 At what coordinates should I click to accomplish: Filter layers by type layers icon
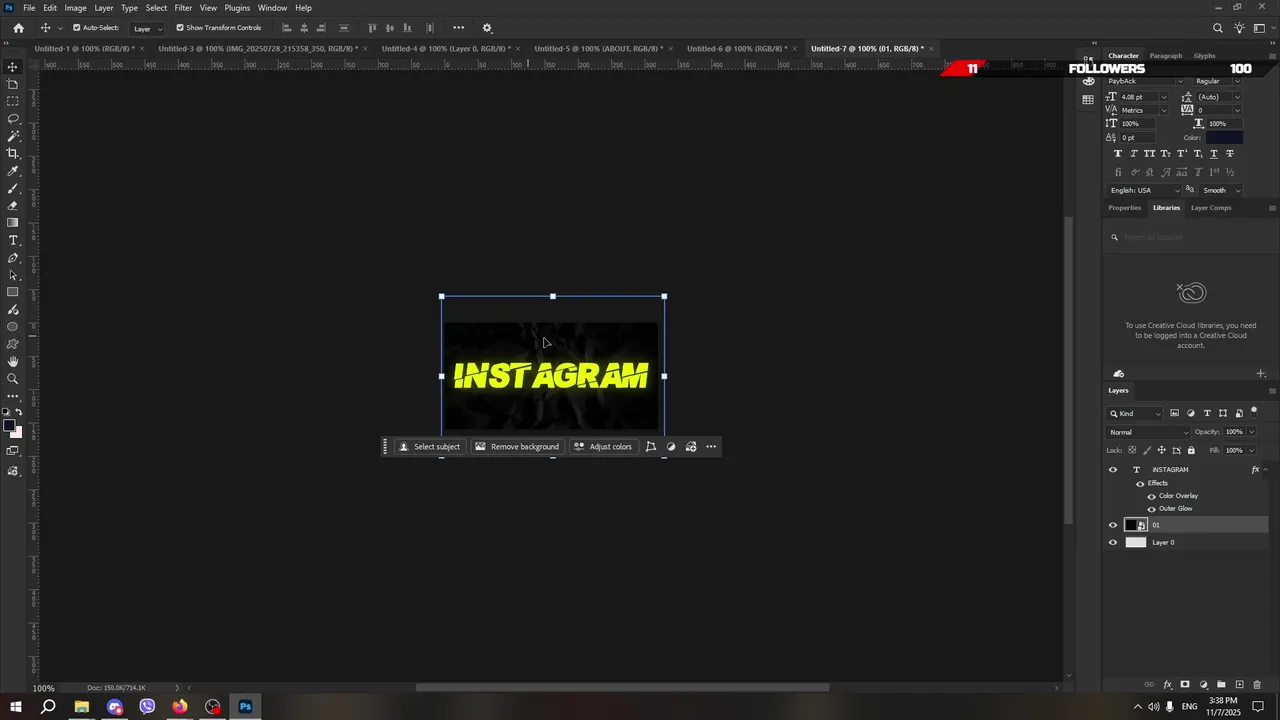pos(1207,413)
